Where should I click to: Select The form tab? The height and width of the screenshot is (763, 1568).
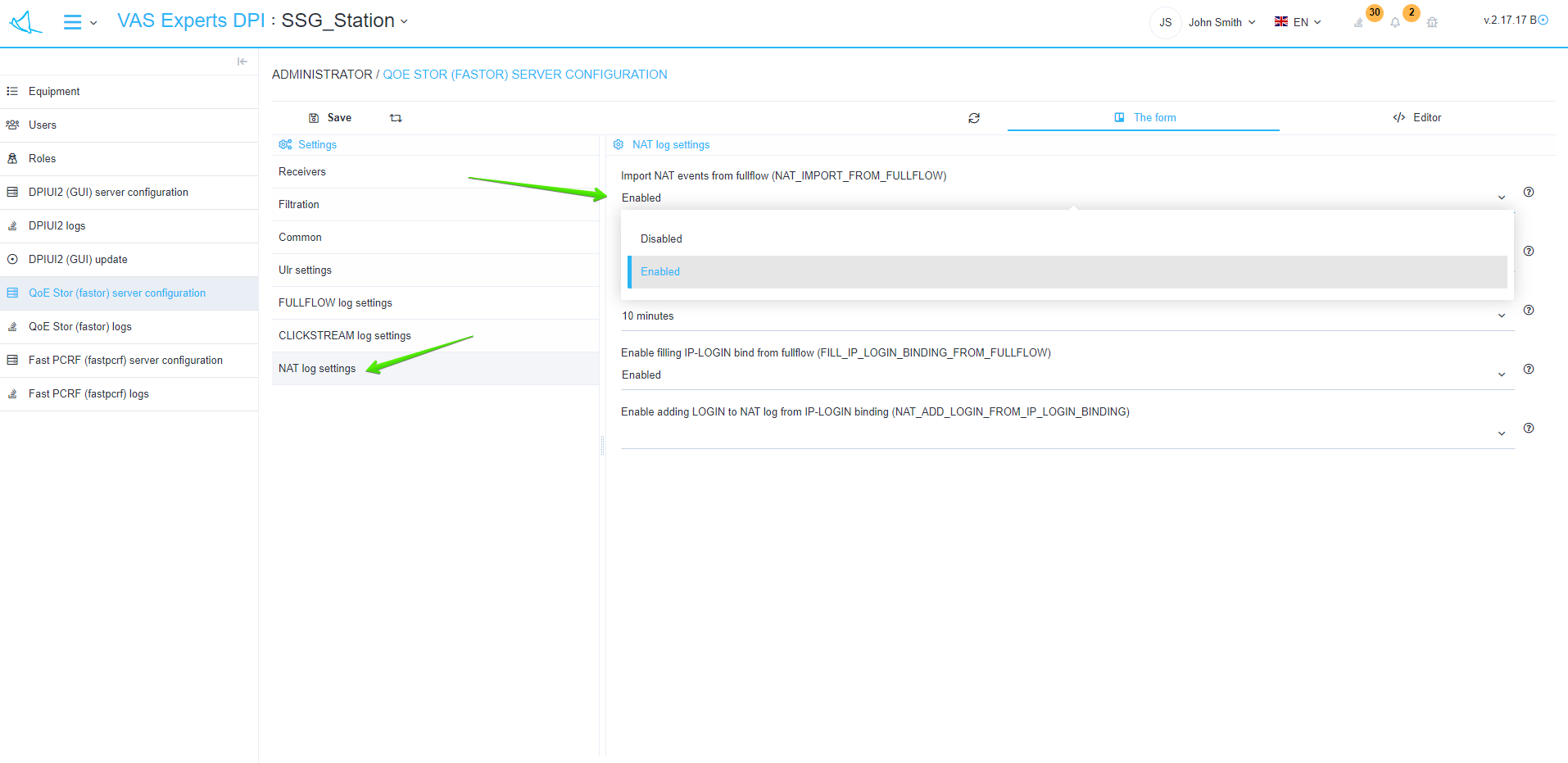tap(1144, 118)
